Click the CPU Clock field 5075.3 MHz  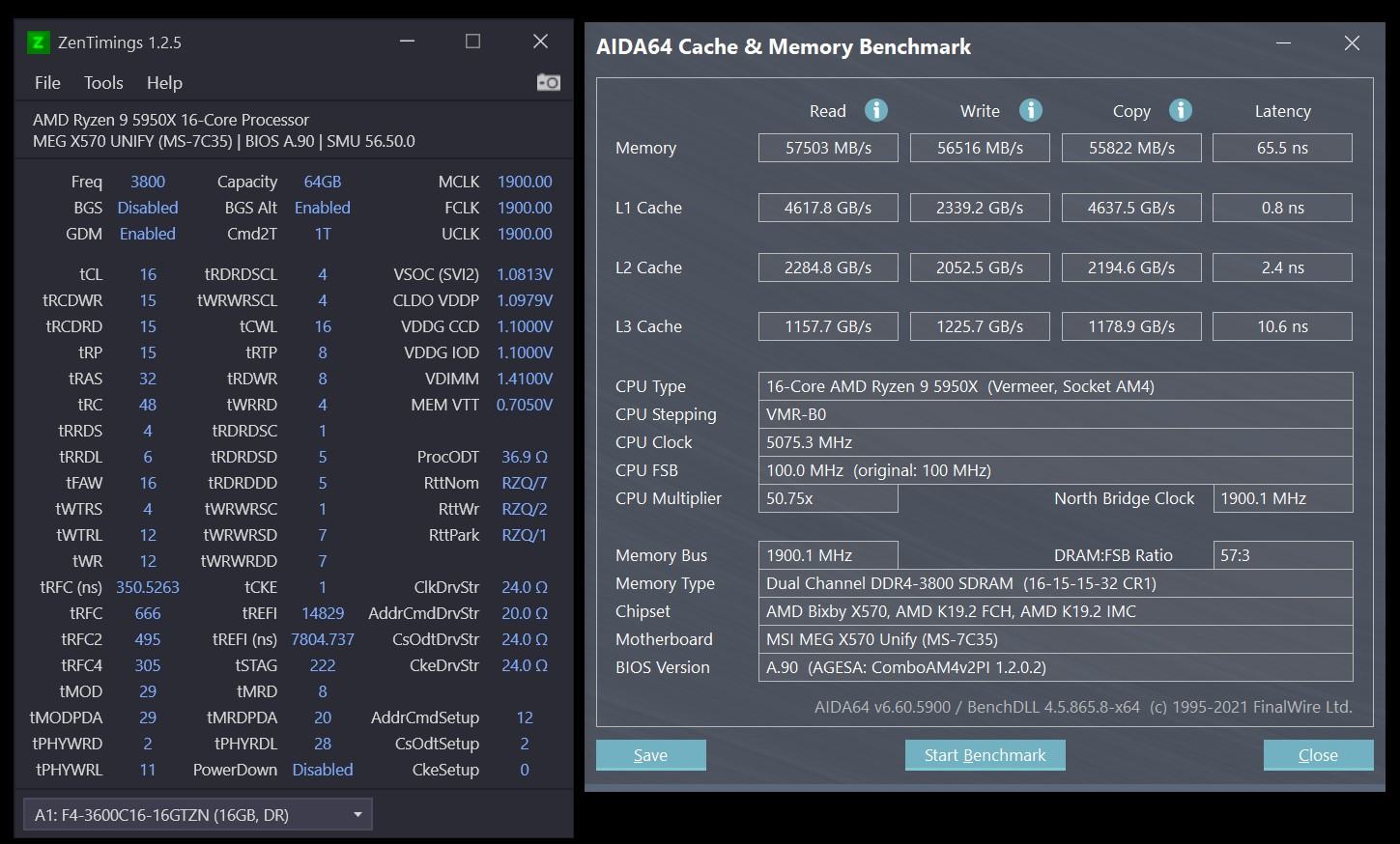[1055, 442]
